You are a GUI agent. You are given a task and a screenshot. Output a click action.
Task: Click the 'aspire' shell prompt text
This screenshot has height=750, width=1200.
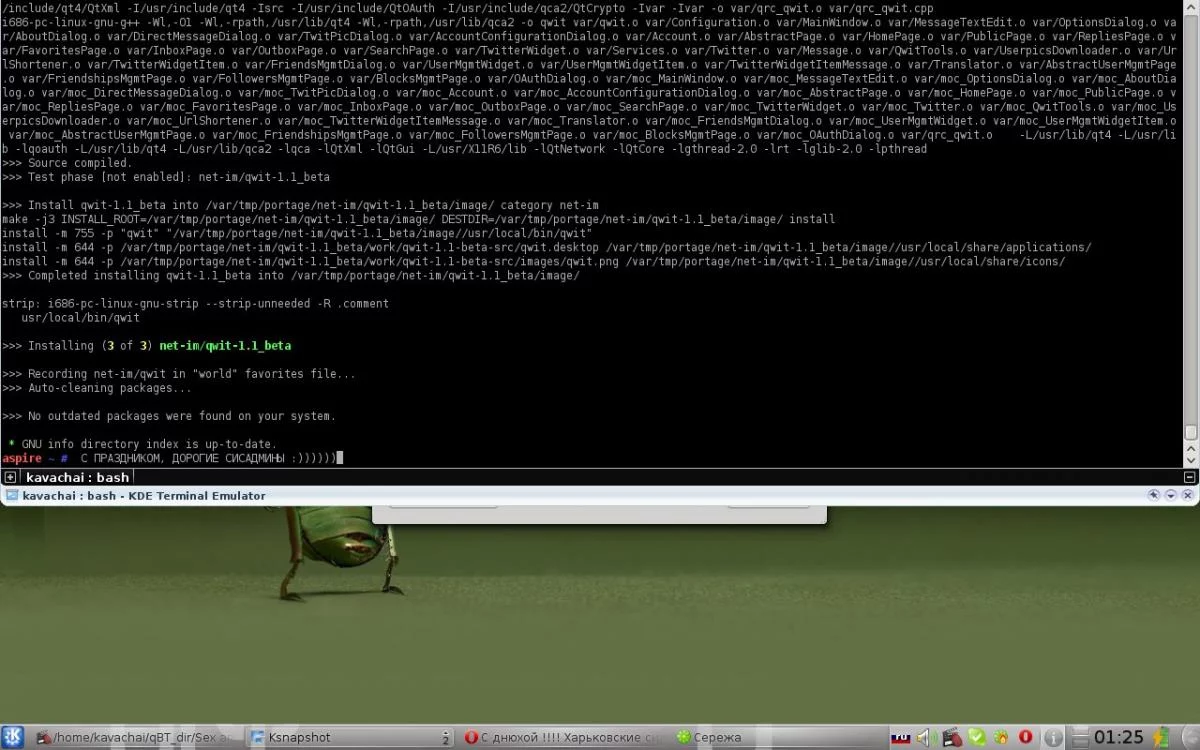click(22, 458)
